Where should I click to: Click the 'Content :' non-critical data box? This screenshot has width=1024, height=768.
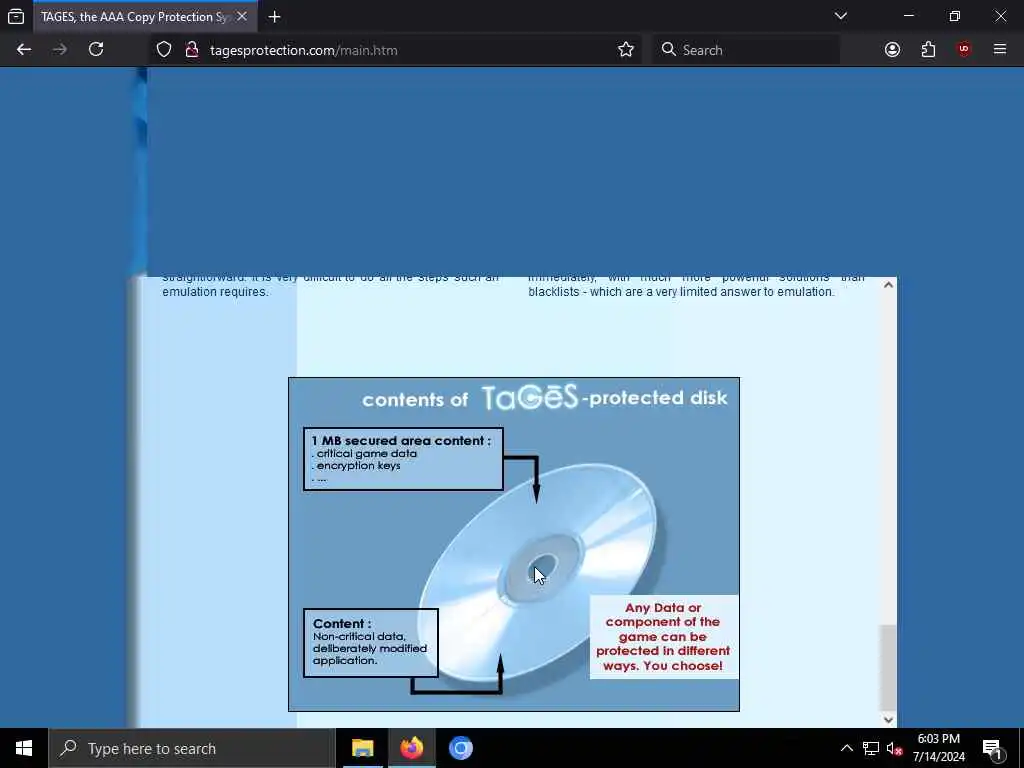pos(370,643)
